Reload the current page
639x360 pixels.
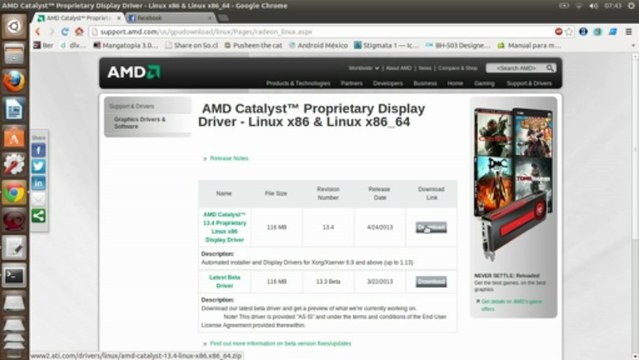click(x=65, y=31)
